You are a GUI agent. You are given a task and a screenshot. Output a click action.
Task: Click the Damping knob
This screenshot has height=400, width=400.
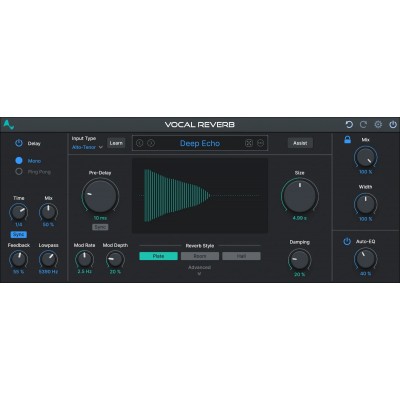coord(300,260)
